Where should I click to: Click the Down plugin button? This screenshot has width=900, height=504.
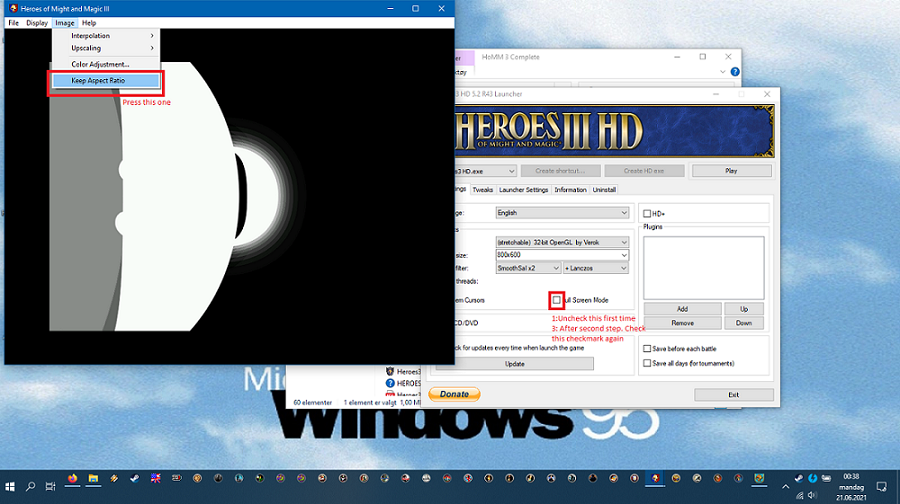pos(744,323)
